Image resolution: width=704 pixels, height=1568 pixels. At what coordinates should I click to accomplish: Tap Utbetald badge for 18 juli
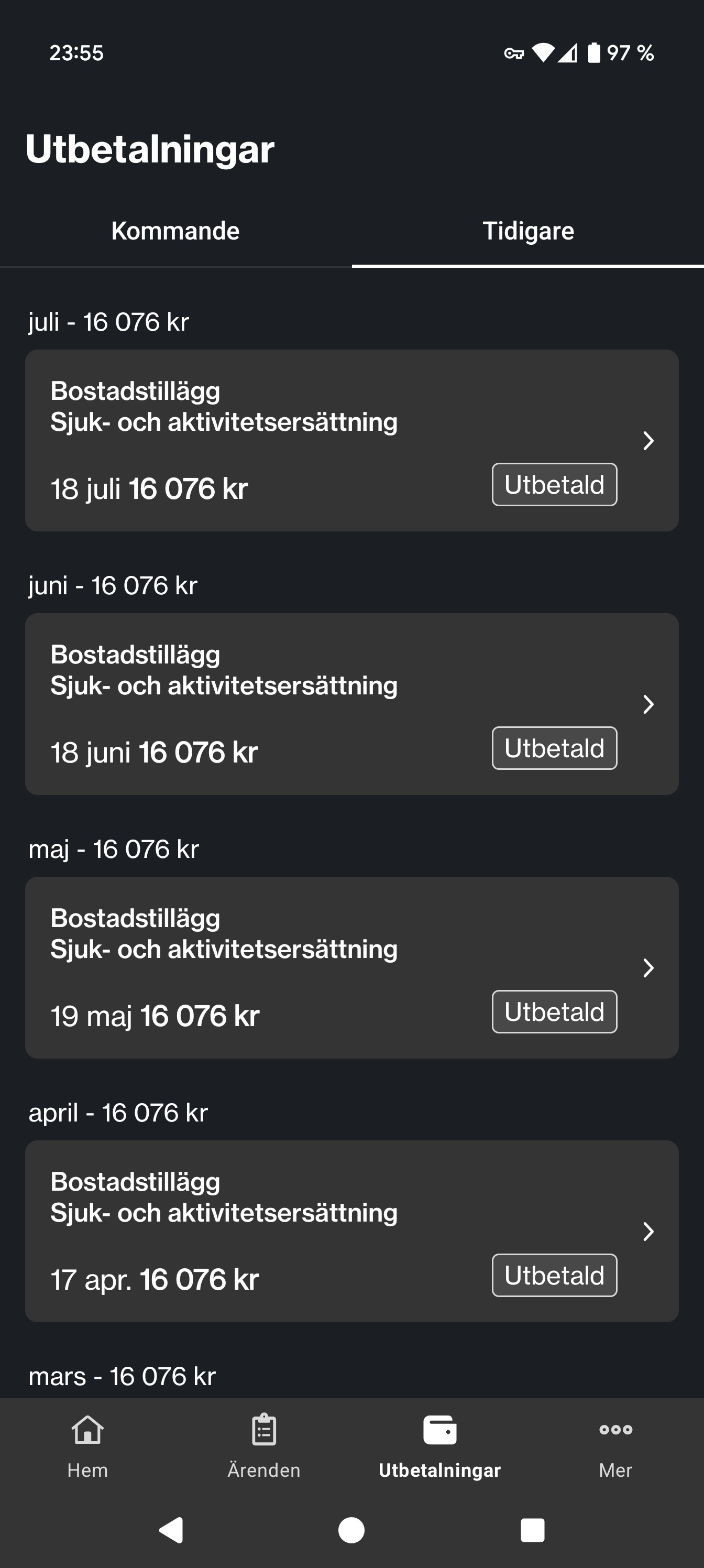554,485
